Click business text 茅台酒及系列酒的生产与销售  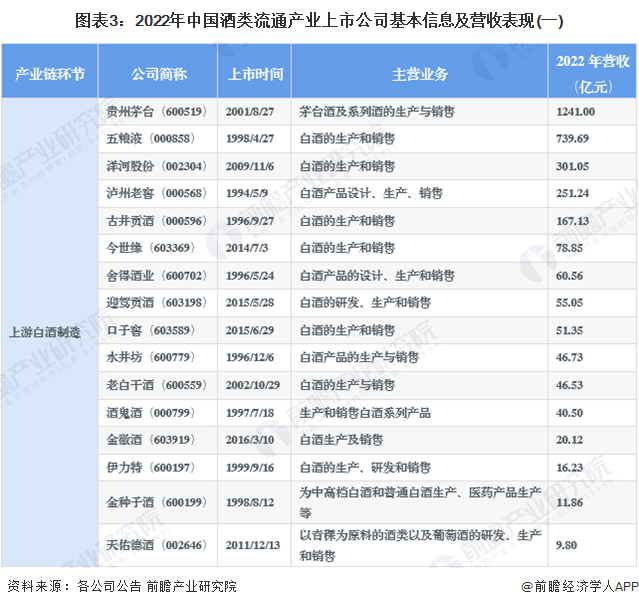coord(377,112)
